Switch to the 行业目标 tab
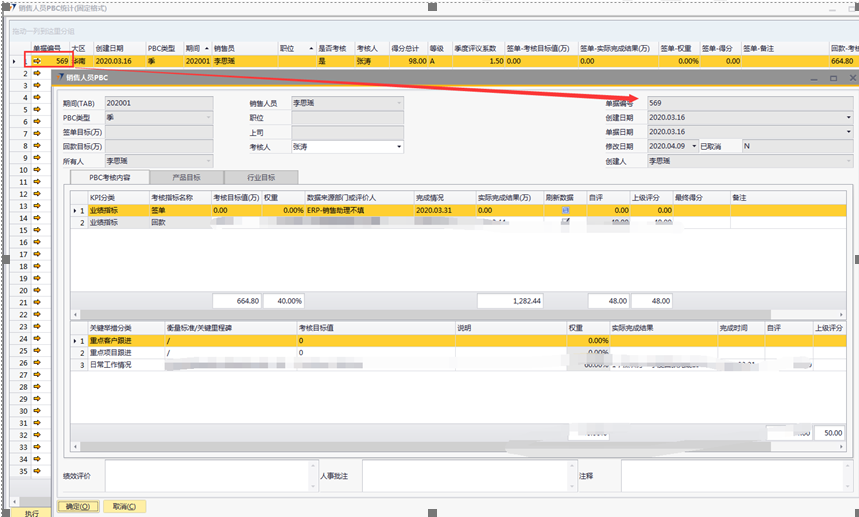The image size is (859, 517). pyautogui.click(x=260, y=177)
